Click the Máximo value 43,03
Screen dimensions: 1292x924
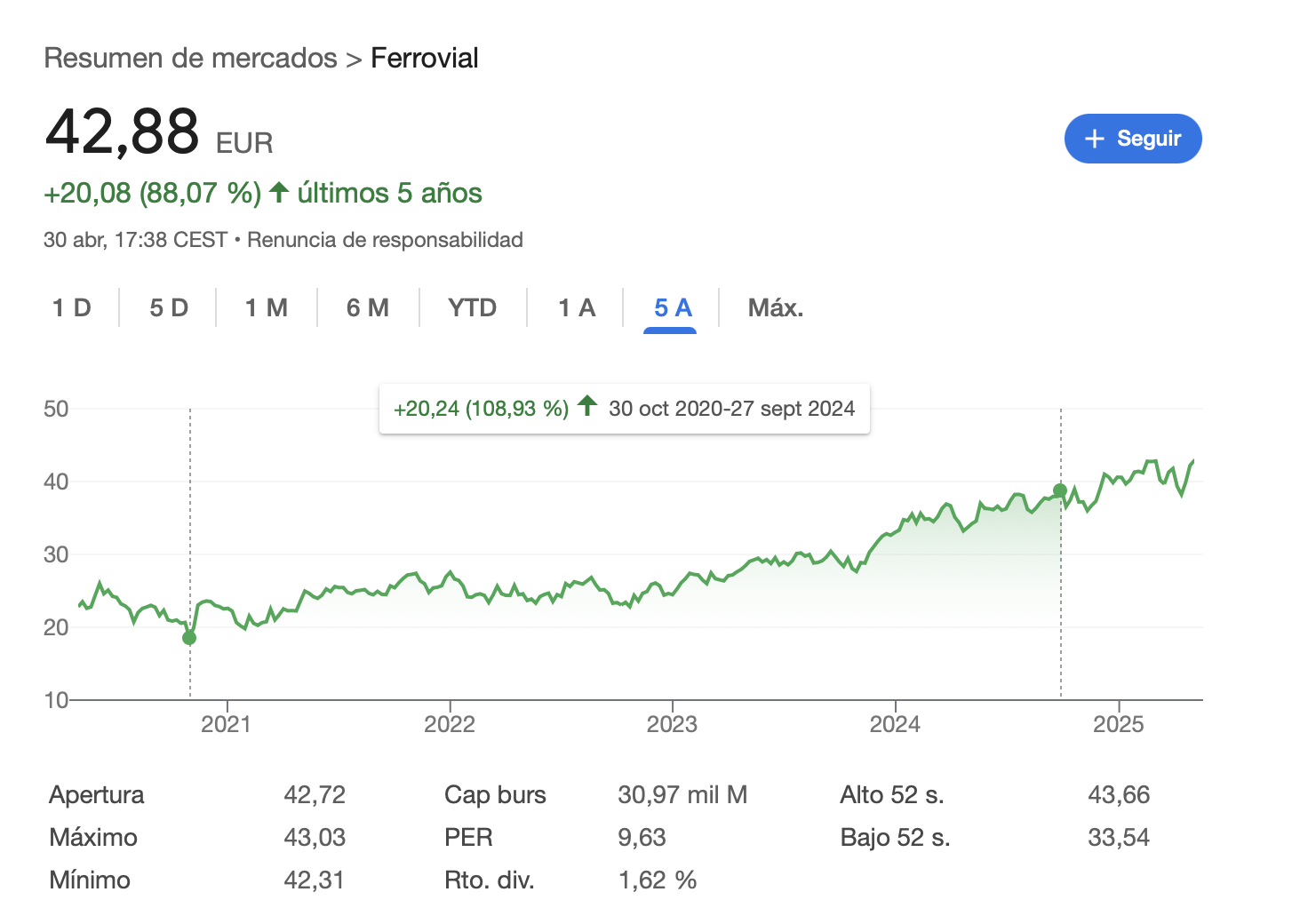(x=315, y=837)
